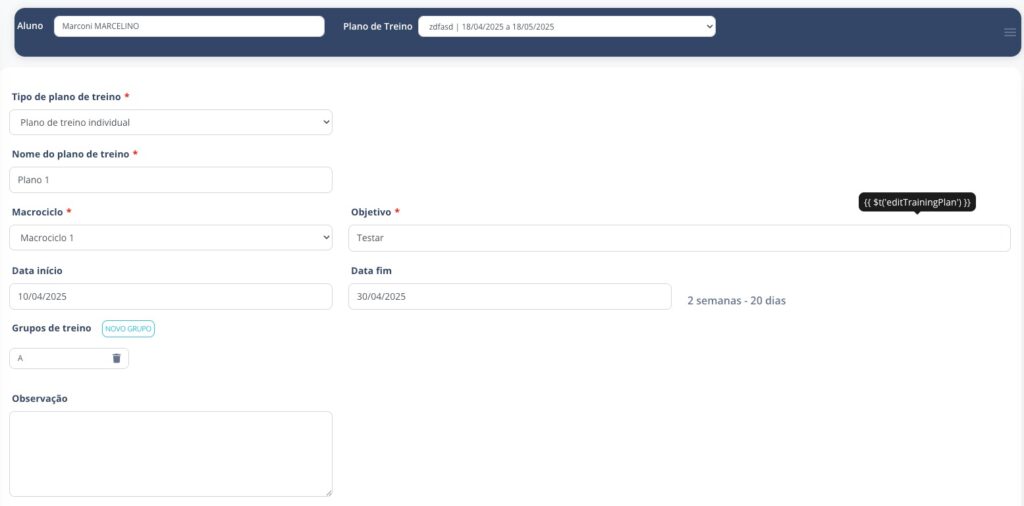
Task: Click the '2 semanas - 20 dias' duration text
Action: point(736,300)
